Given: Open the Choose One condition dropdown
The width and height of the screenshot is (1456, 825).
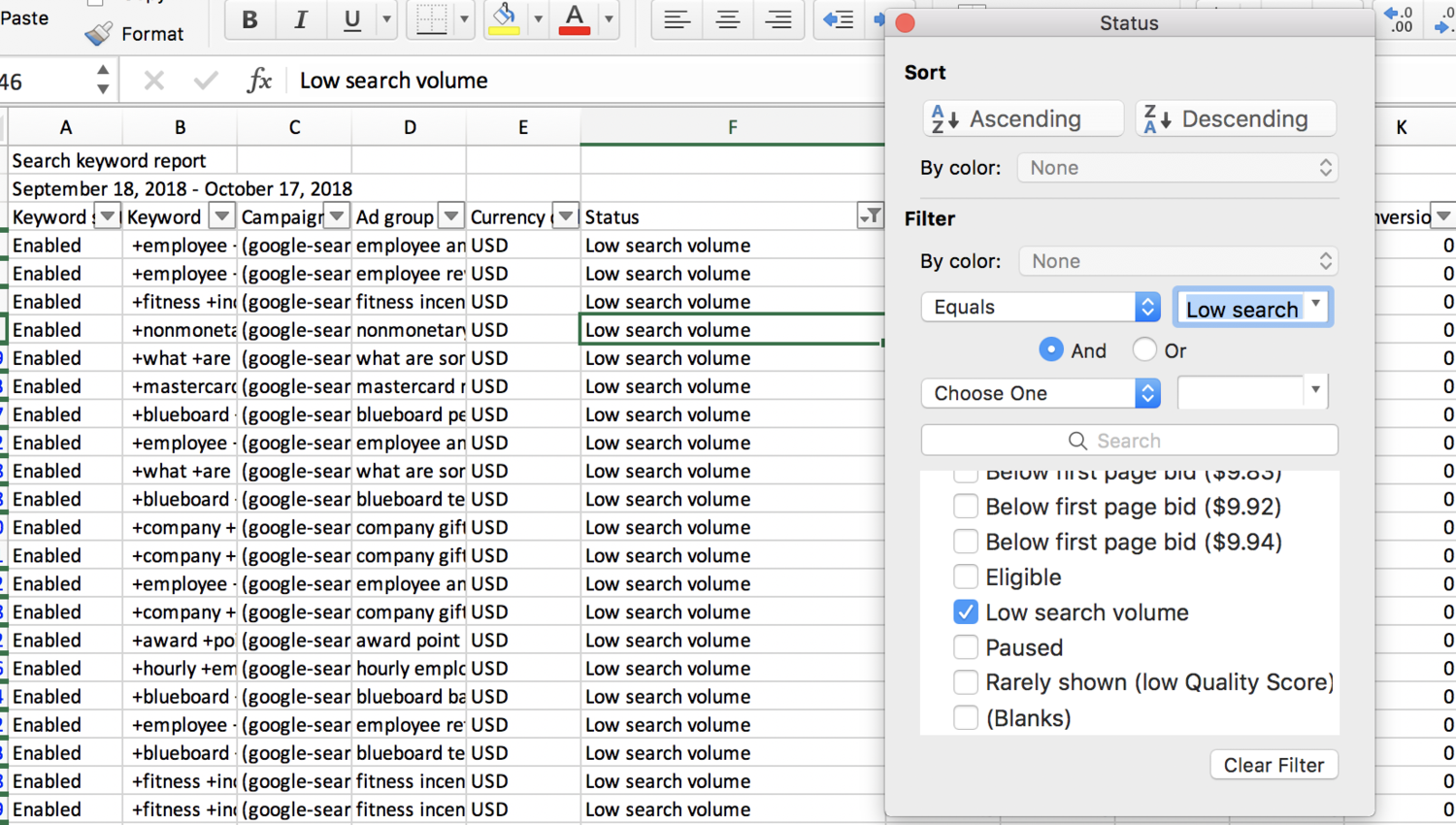Looking at the screenshot, I should pos(1040,393).
